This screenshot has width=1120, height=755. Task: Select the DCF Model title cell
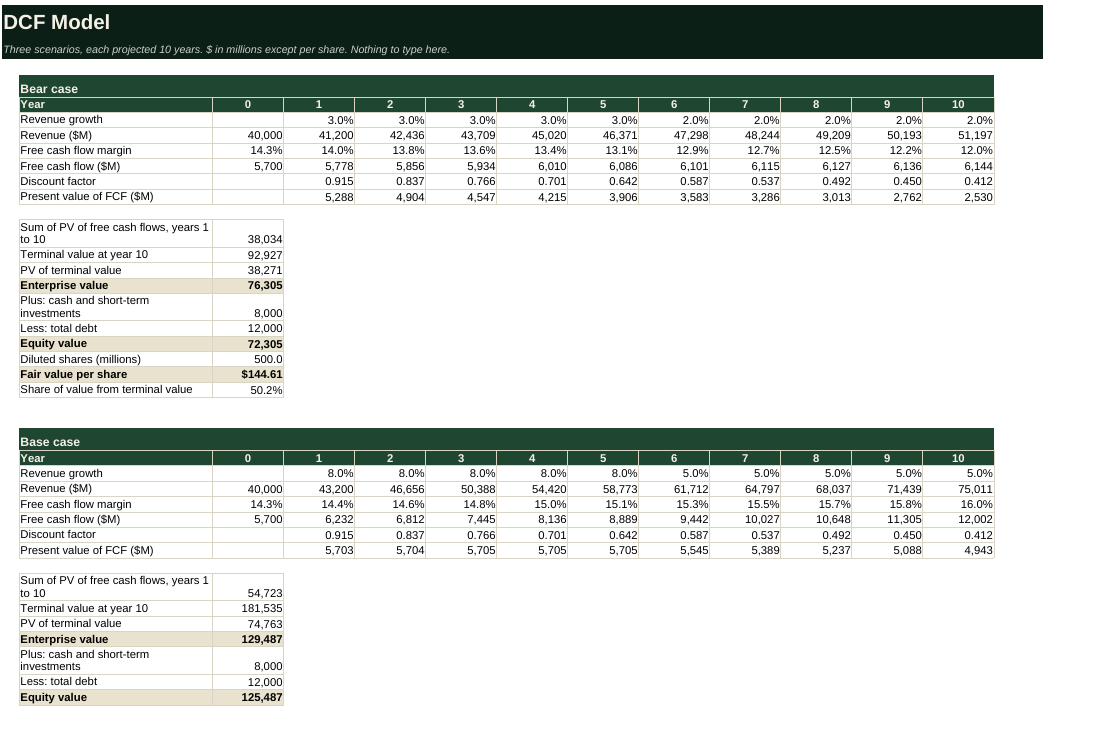click(x=522, y=22)
